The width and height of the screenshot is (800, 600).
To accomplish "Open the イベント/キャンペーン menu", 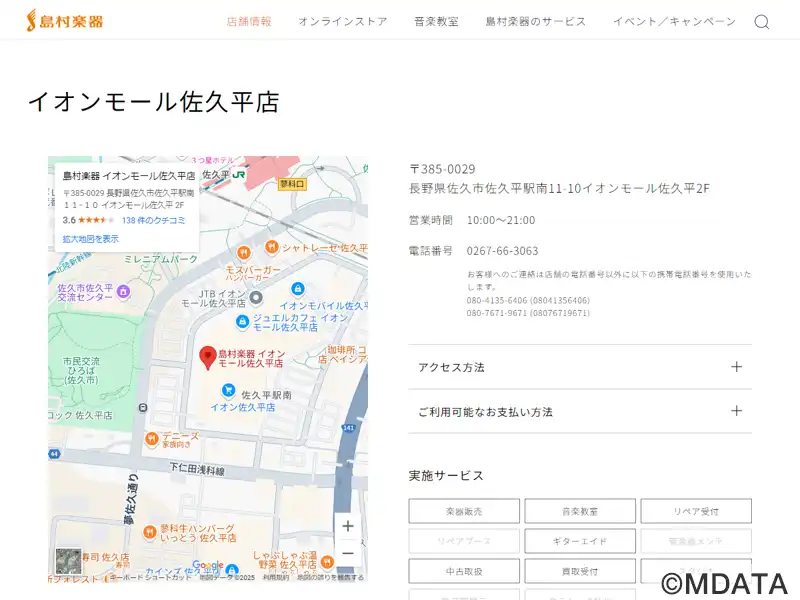I will (x=674, y=21).
